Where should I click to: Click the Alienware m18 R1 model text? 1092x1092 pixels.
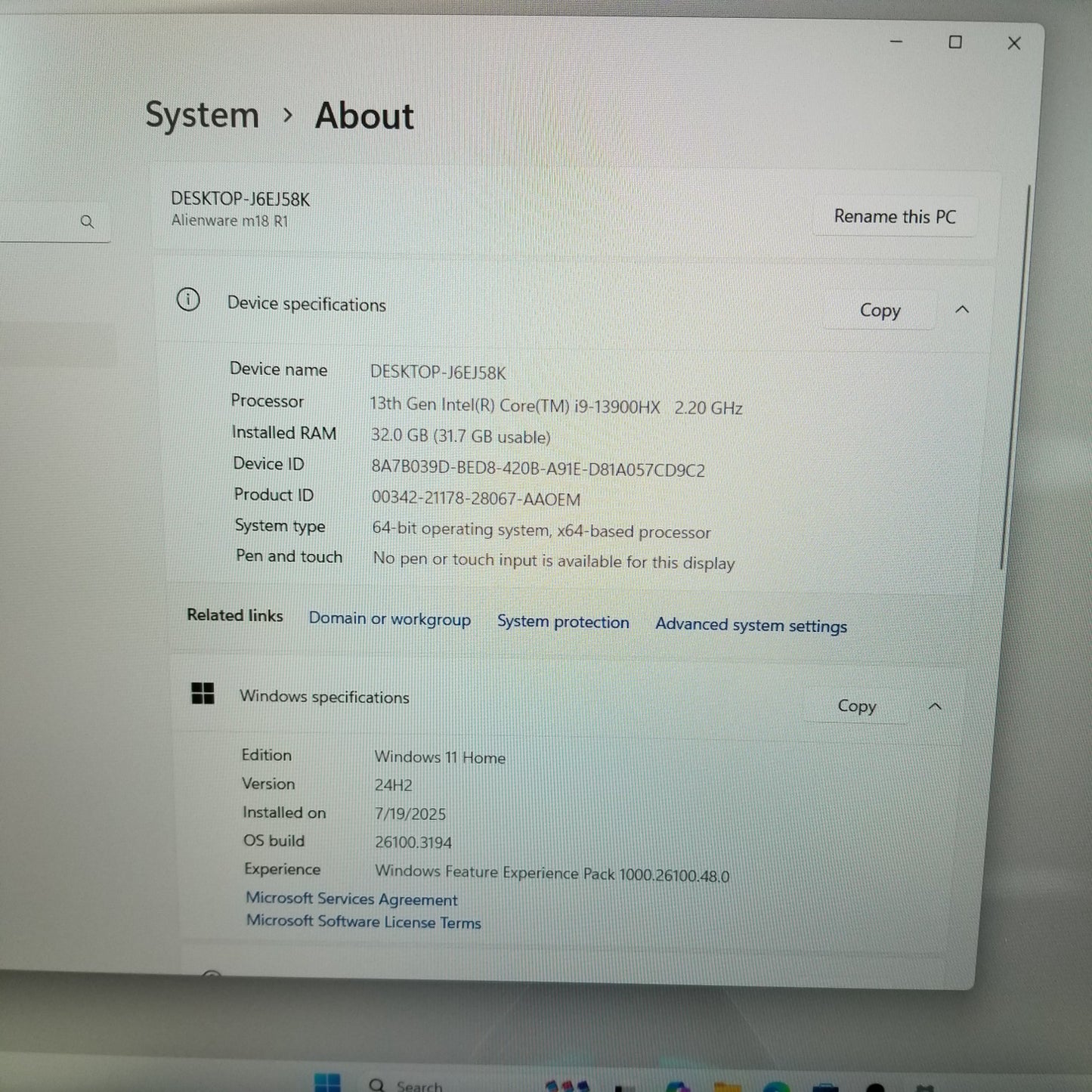point(230,221)
